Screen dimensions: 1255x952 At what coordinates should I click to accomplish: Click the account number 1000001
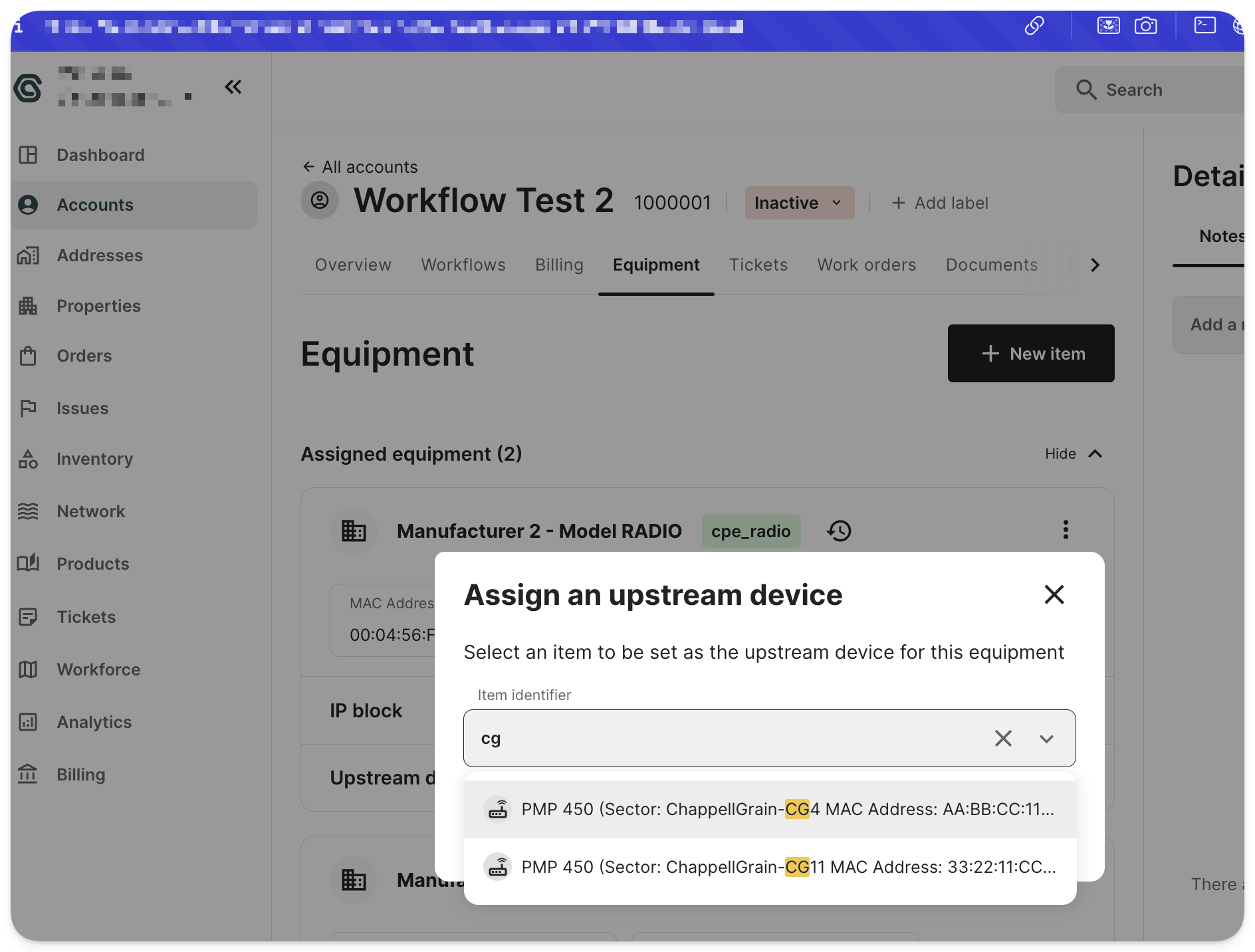673,203
